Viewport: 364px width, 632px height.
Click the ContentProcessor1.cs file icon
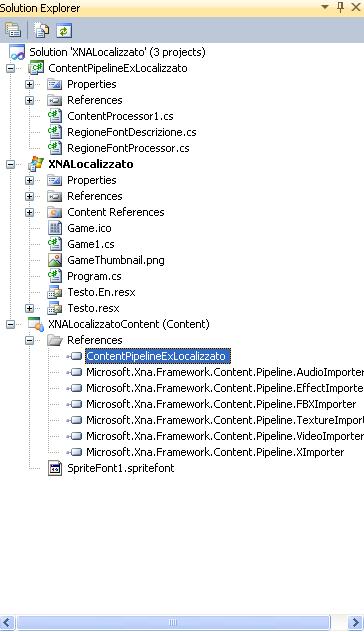(55, 116)
